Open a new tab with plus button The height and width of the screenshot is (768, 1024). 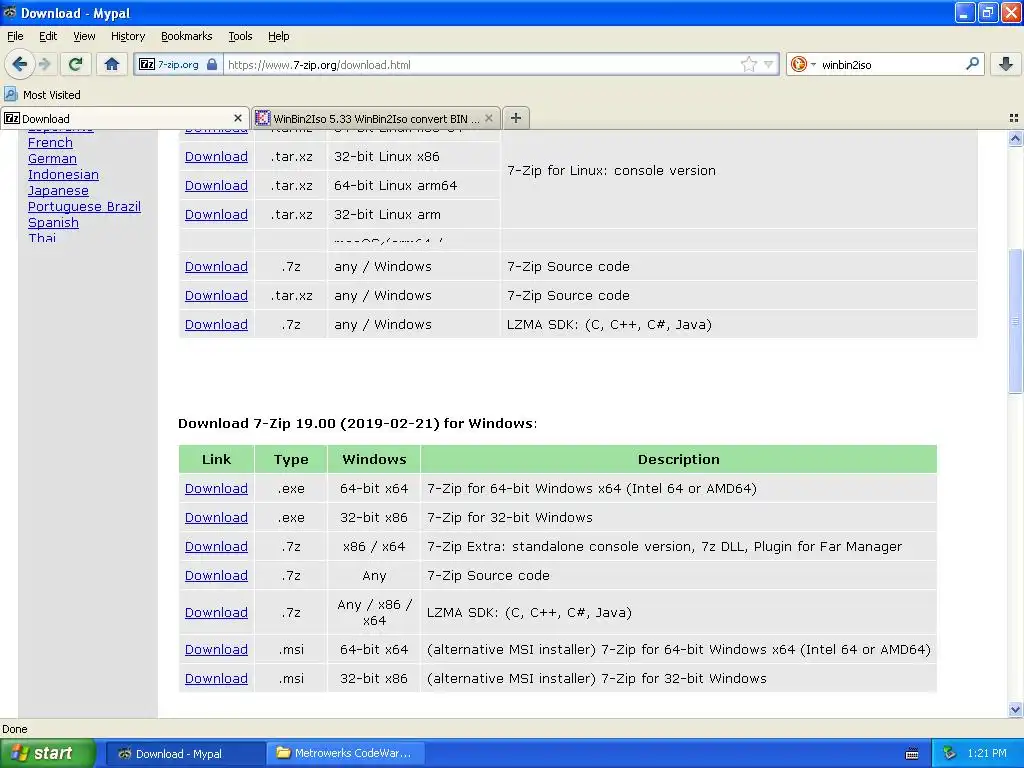(516, 118)
